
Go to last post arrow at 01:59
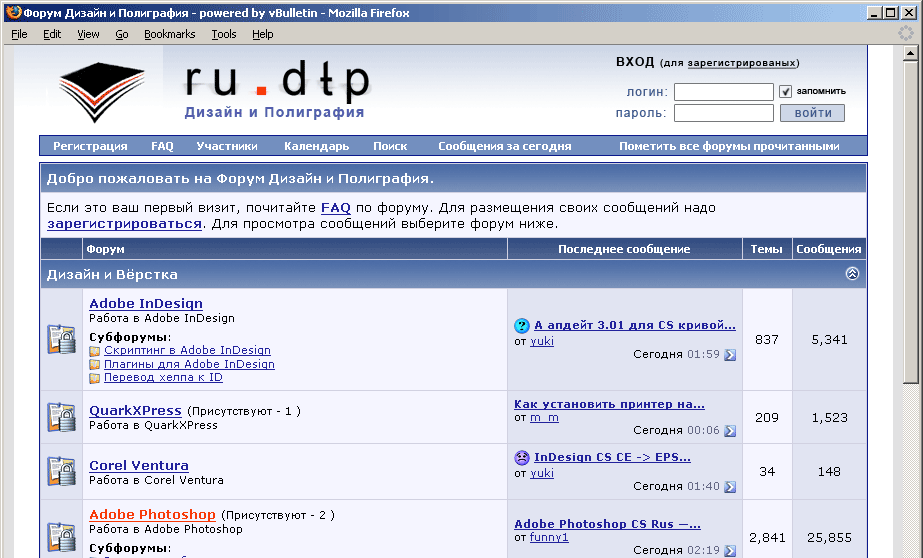[x=730, y=354]
